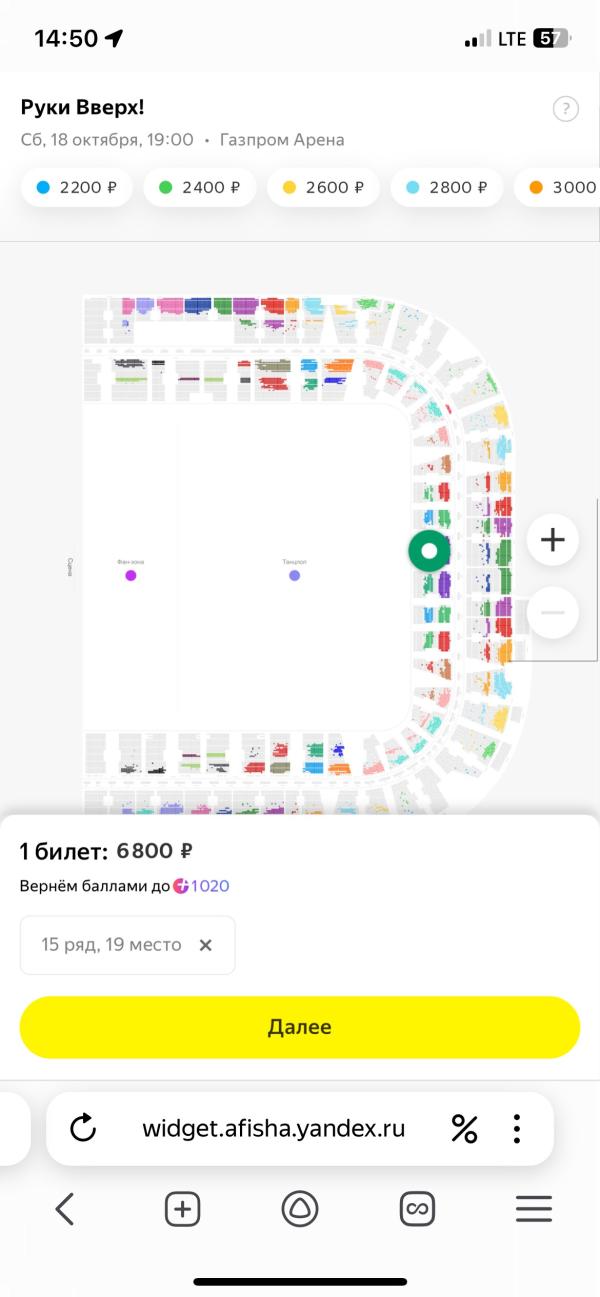Tap the percent discount icon

464,1129
